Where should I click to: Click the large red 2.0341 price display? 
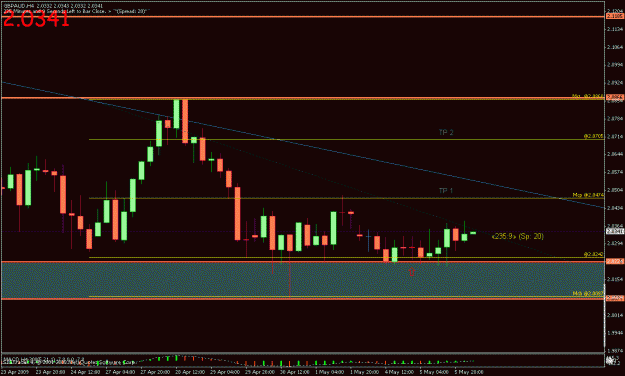tap(36, 20)
